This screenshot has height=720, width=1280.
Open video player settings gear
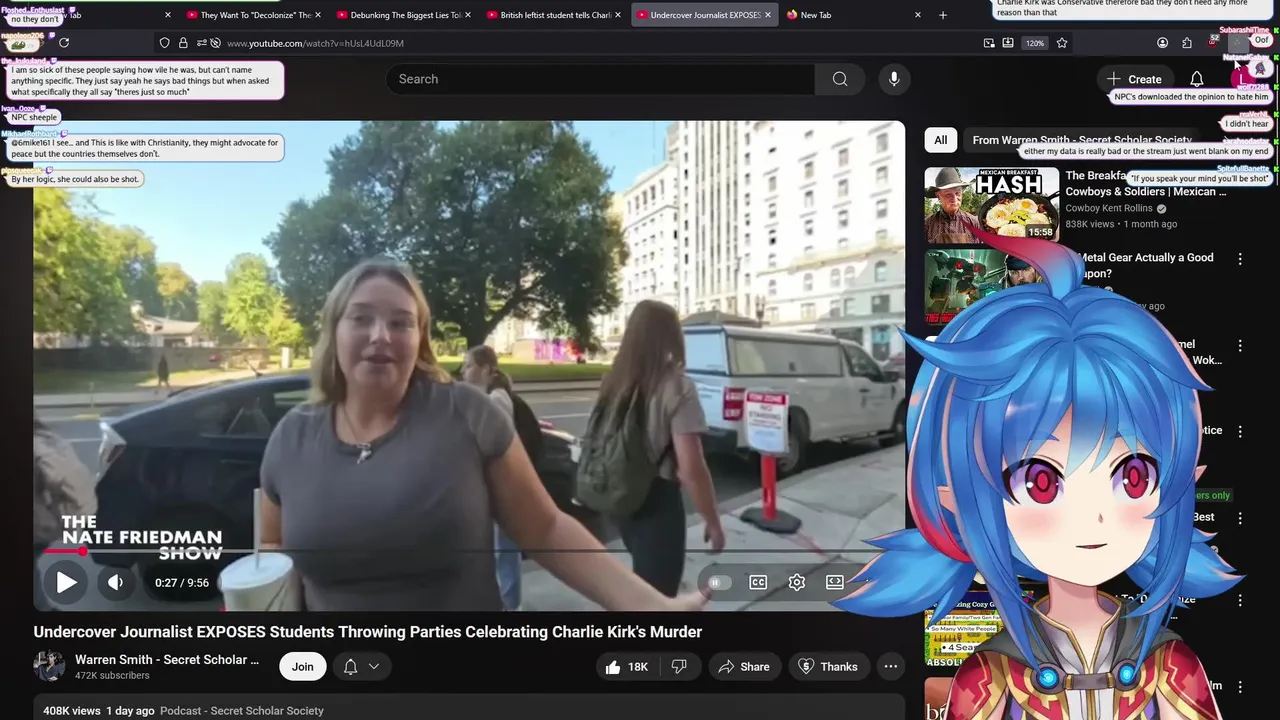[797, 582]
